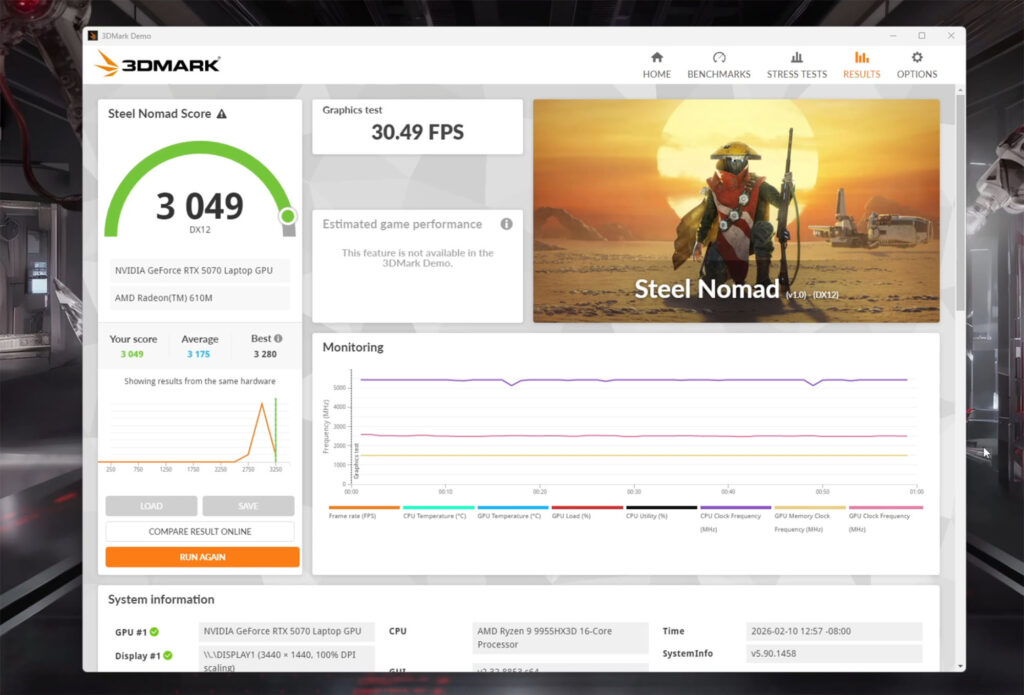Click the Home icon in navigation
This screenshot has height=695, width=1024.
[x=657, y=58]
